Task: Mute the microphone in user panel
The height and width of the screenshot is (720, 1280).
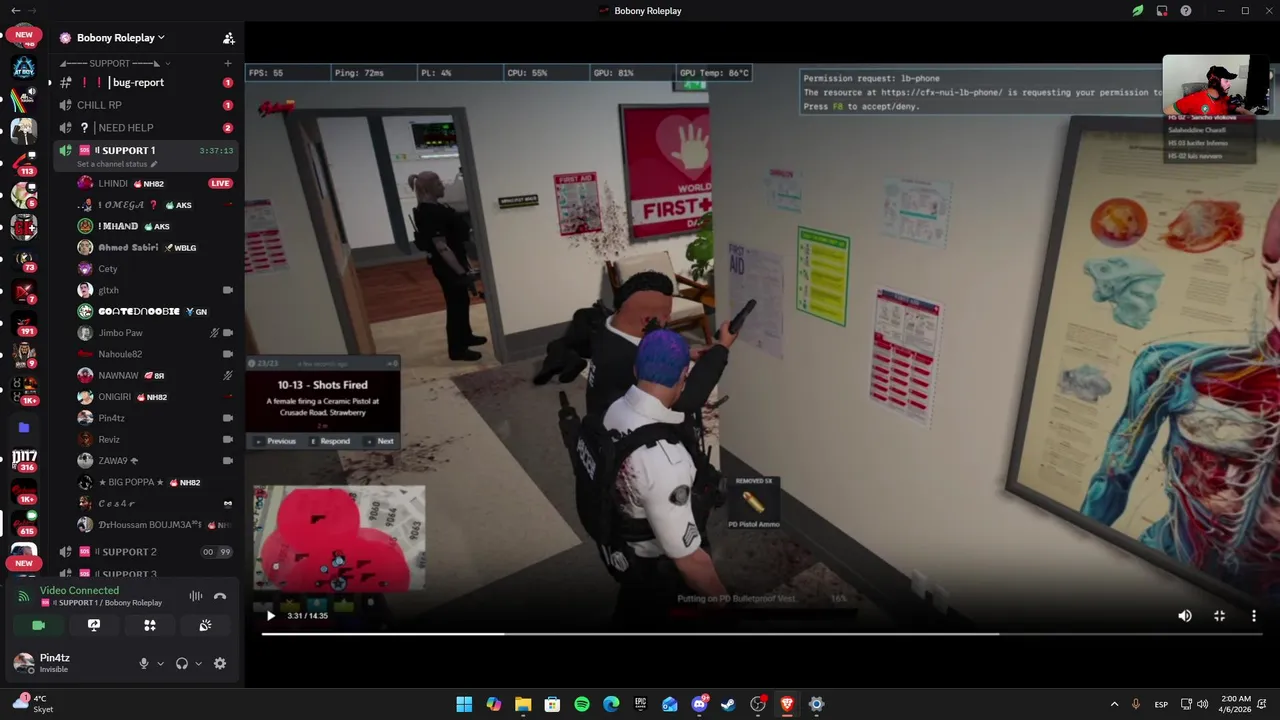Action: click(x=144, y=663)
